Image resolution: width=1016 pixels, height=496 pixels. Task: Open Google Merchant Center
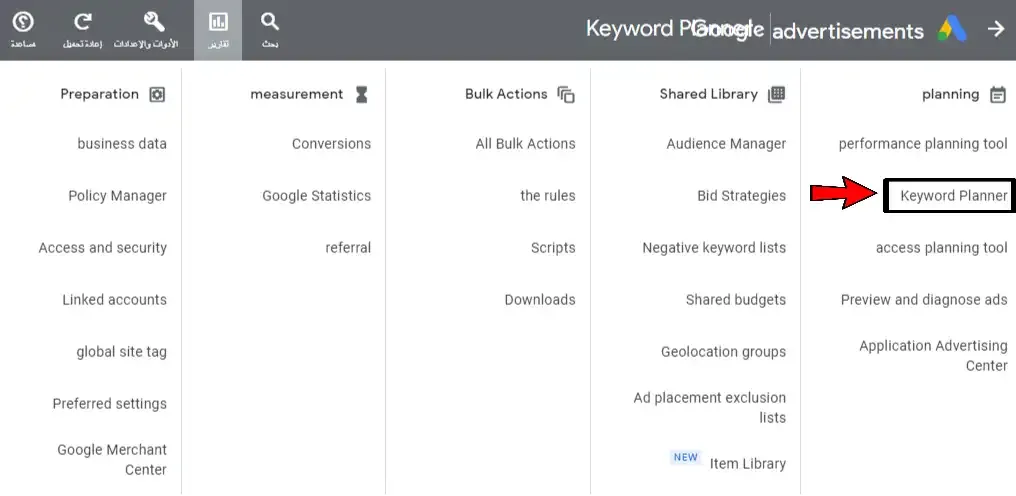point(112,460)
